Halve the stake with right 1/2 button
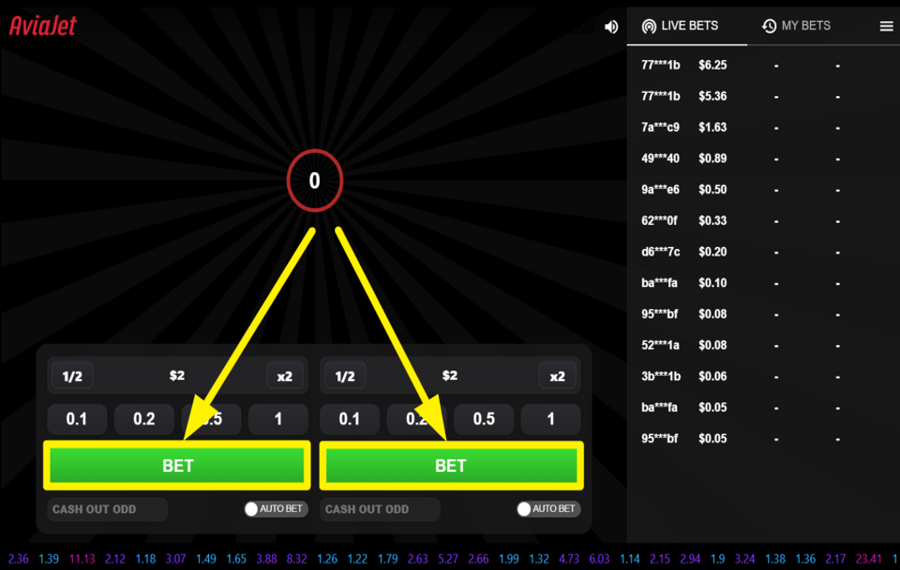This screenshot has height=570, width=900. pos(345,376)
